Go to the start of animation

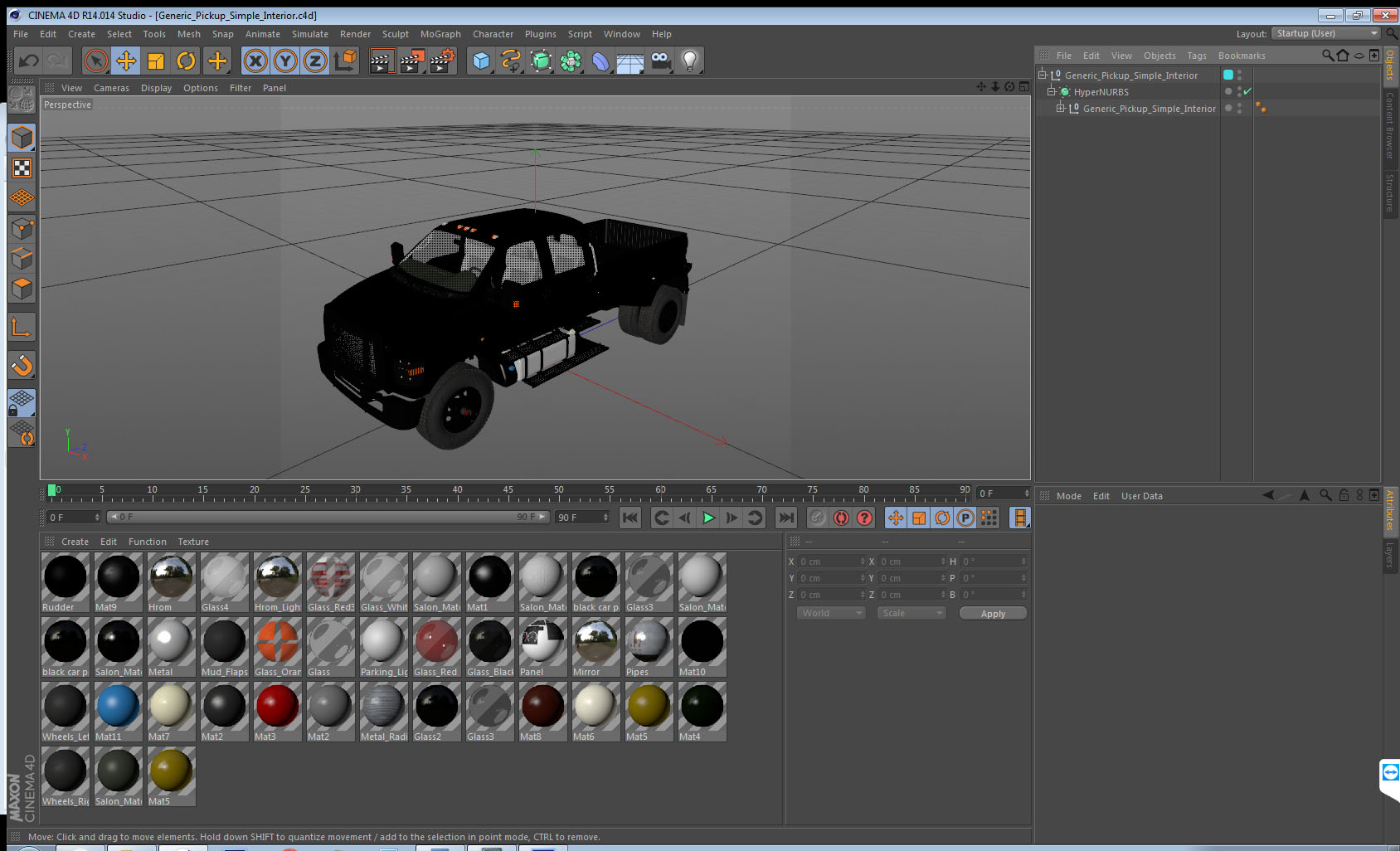630,518
